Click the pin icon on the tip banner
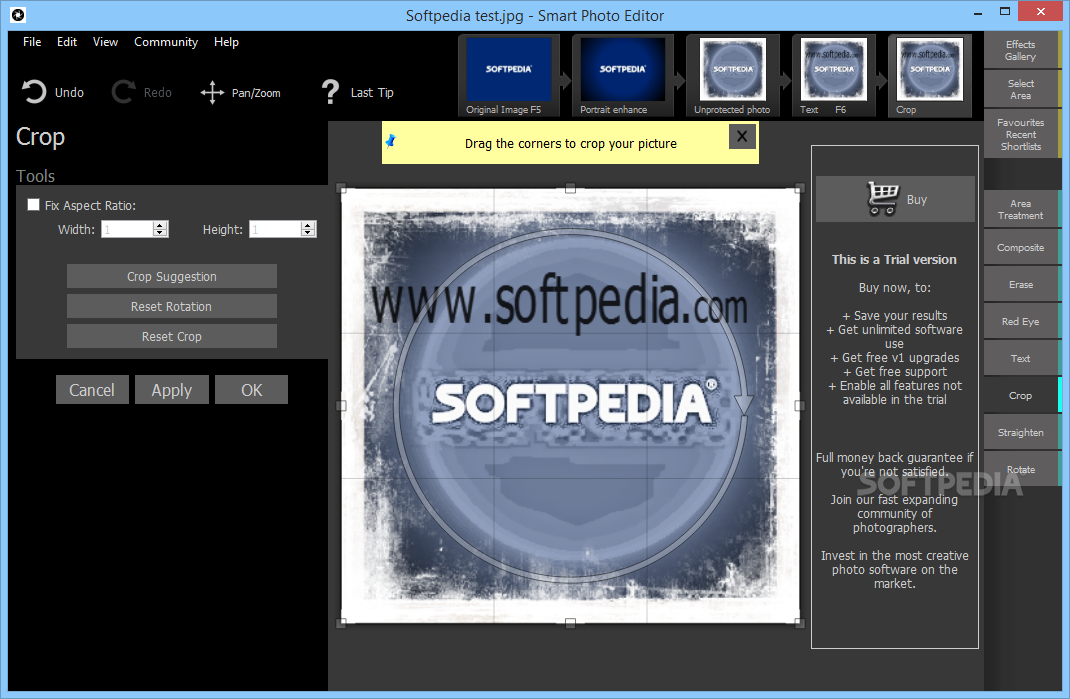1070x699 pixels. point(391,141)
